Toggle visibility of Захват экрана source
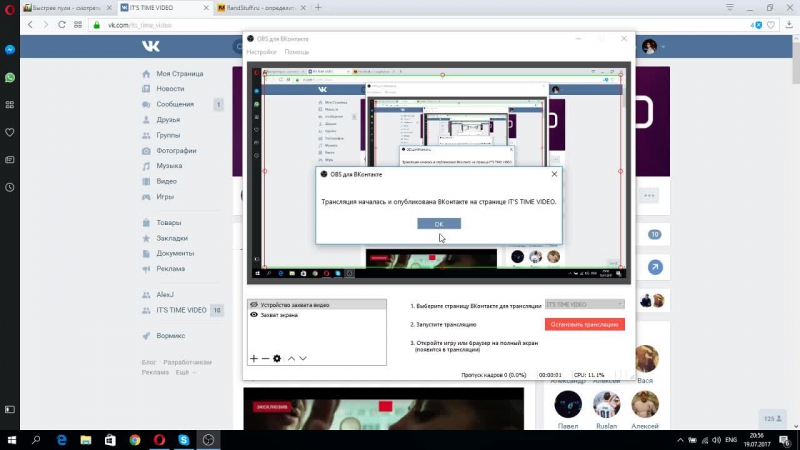Screen dimensions: 800x450 (x=254, y=315)
